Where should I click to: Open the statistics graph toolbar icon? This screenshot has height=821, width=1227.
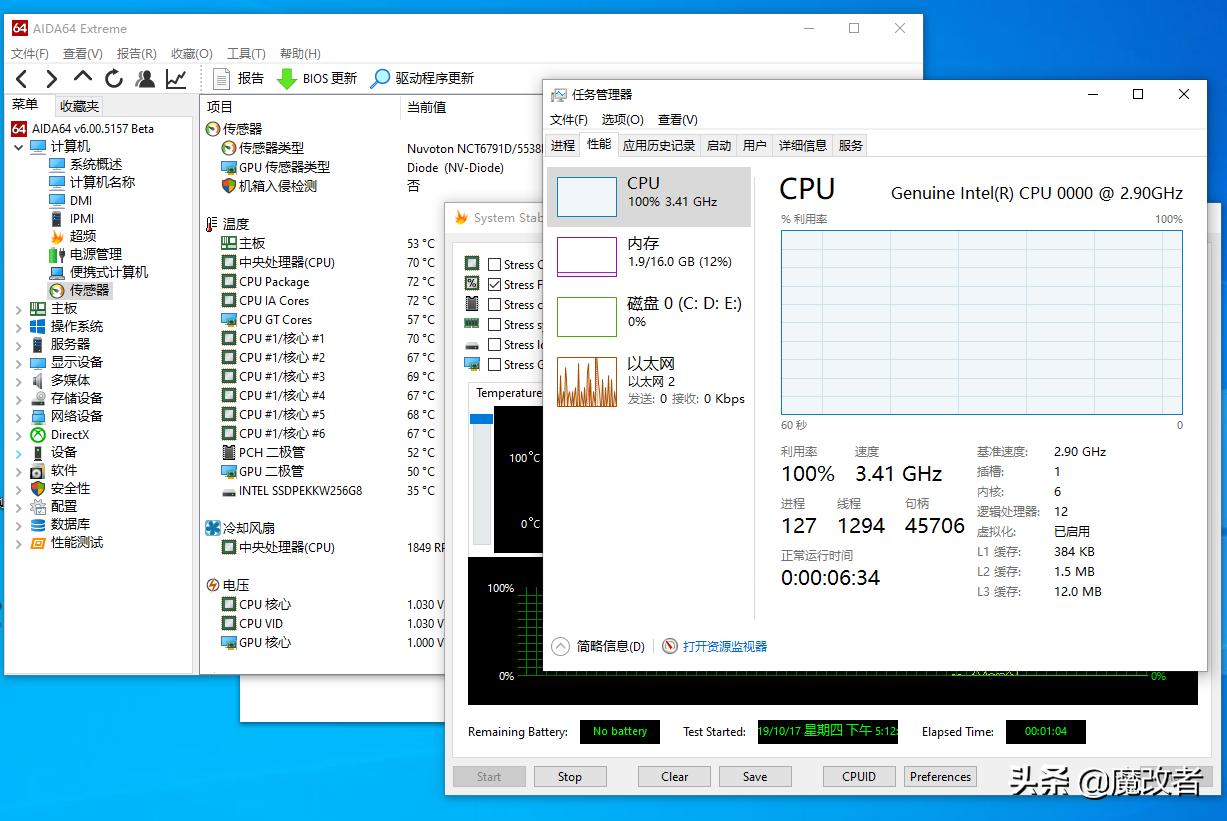[x=176, y=78]
